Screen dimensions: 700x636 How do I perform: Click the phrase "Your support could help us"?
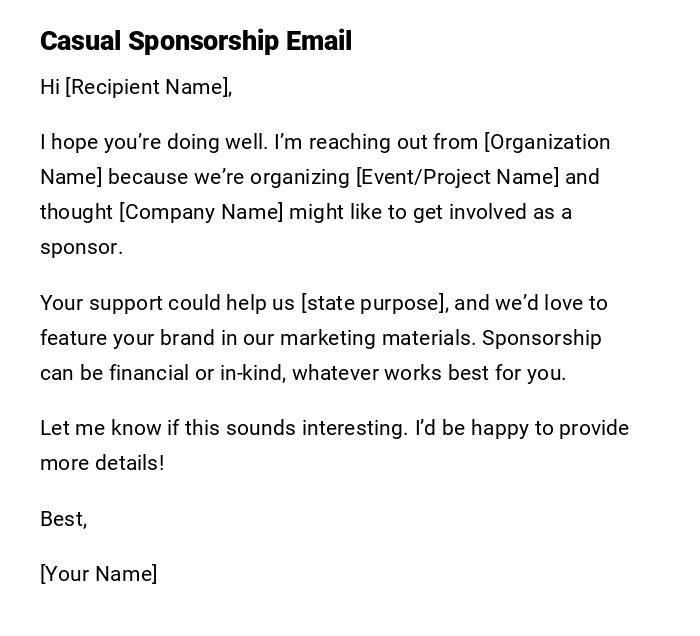(167, 303)
